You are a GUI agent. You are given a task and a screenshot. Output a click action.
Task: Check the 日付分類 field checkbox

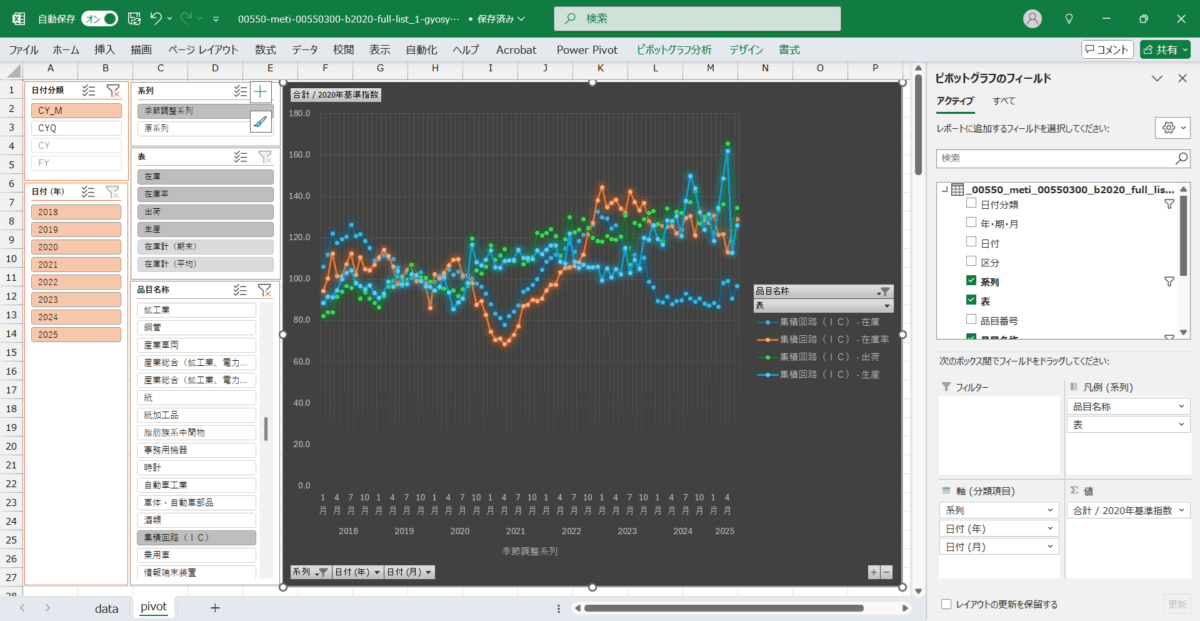pyautogui.click(x=971, y=204)
